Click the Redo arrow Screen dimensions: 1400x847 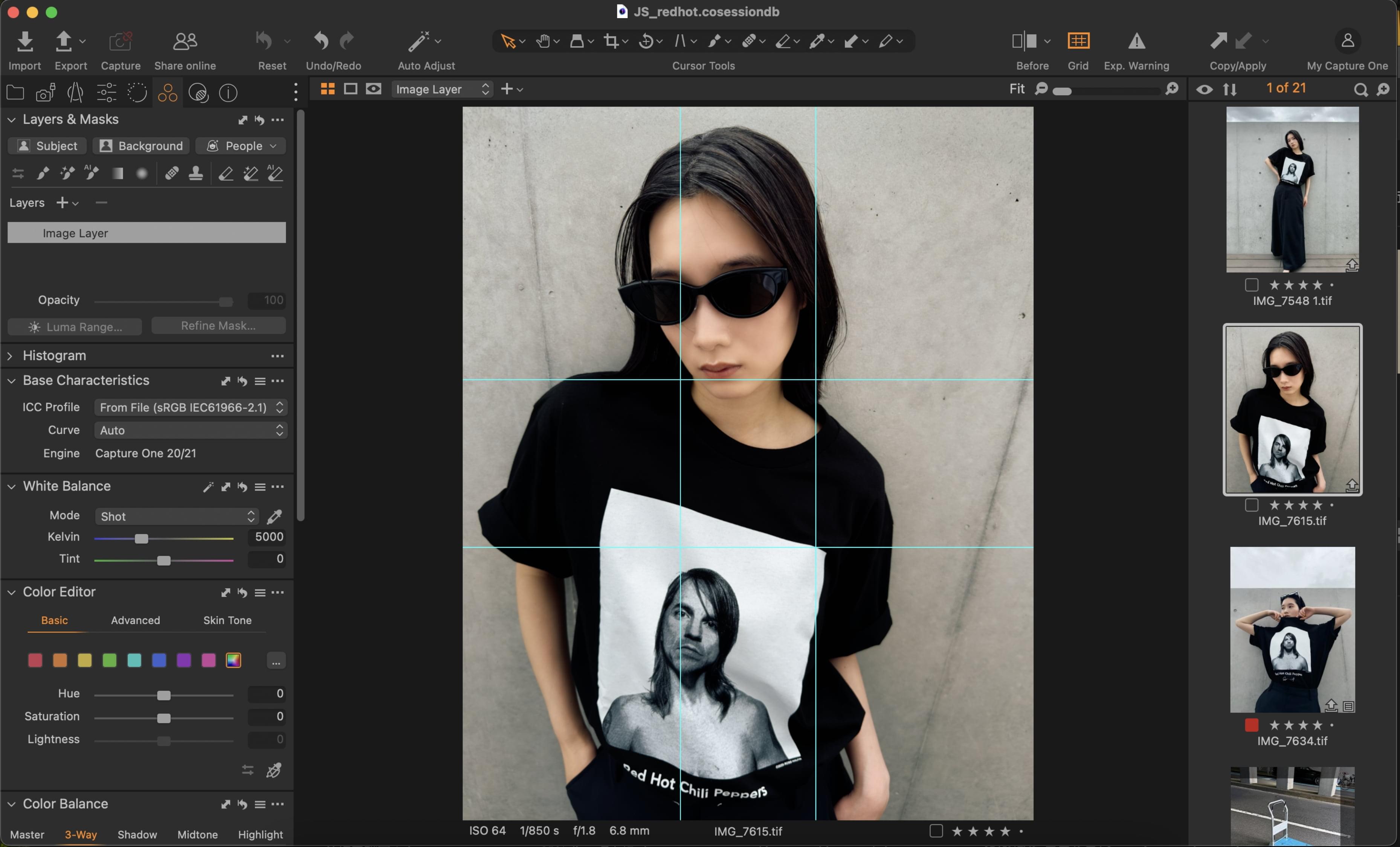347,41
